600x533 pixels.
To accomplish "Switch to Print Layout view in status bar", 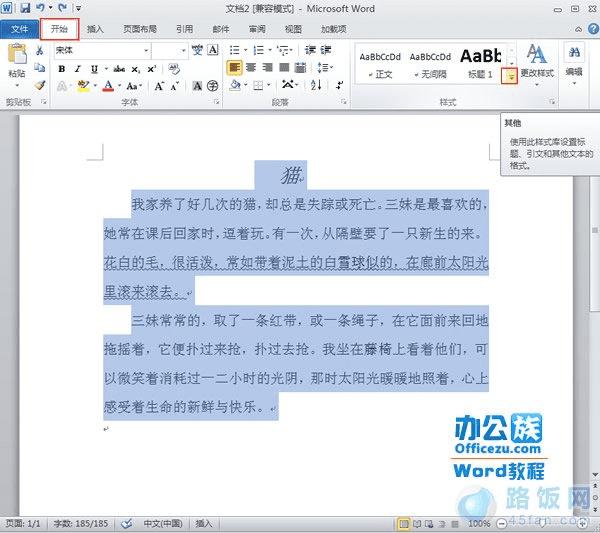I will click(404, 523).
